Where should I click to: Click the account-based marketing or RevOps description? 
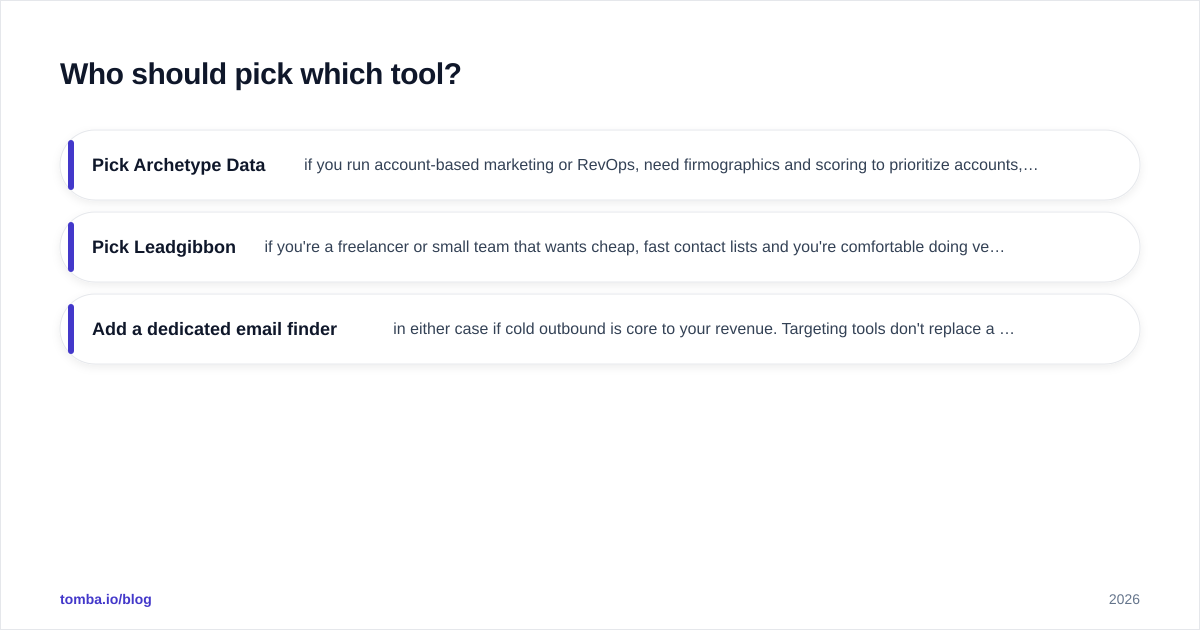pos(671,165)
